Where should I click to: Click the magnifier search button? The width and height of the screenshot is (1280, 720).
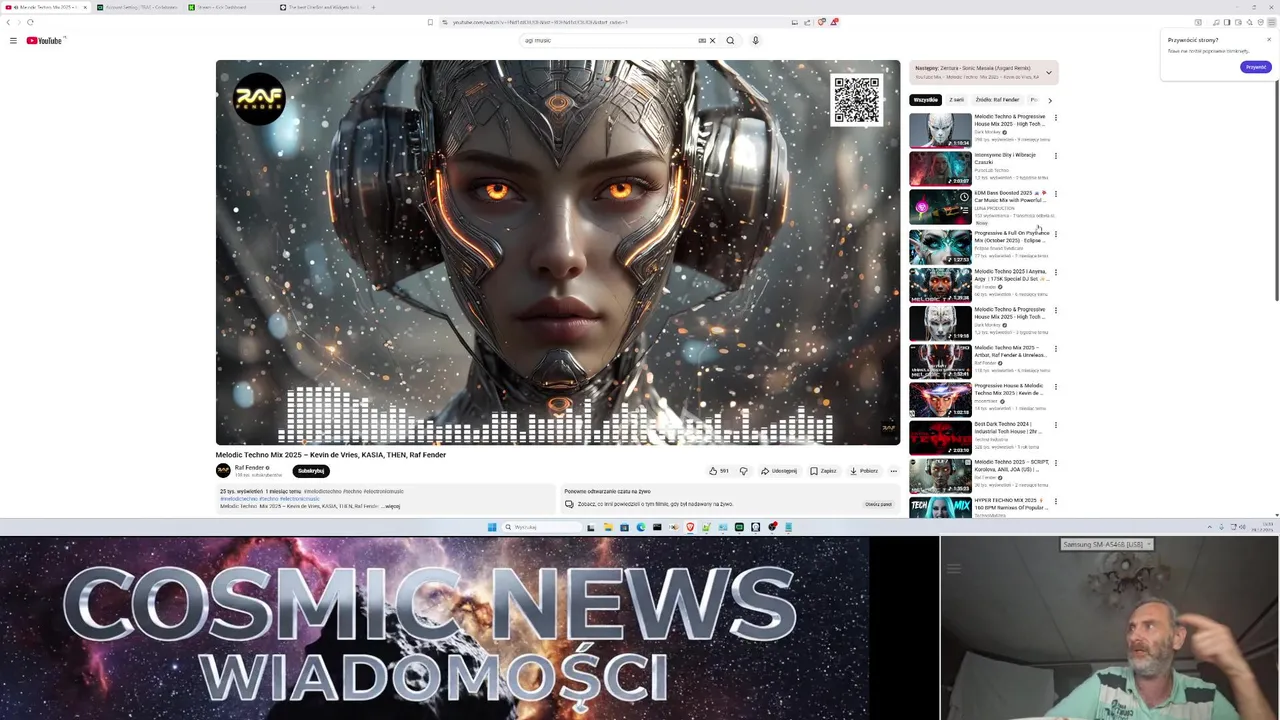[x=730, y=41]
